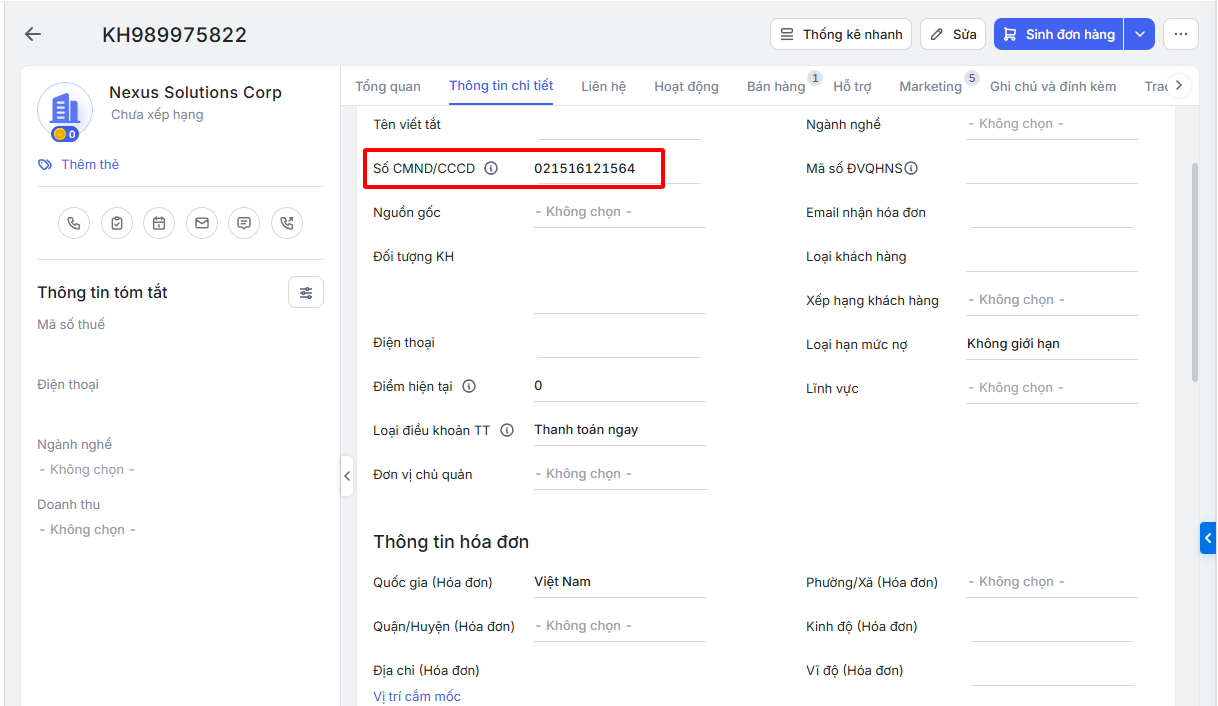Open the Nguồn gốc dropdown
Image resolution: width=1218 pixels, height=706 pixels.
[619, 212]
